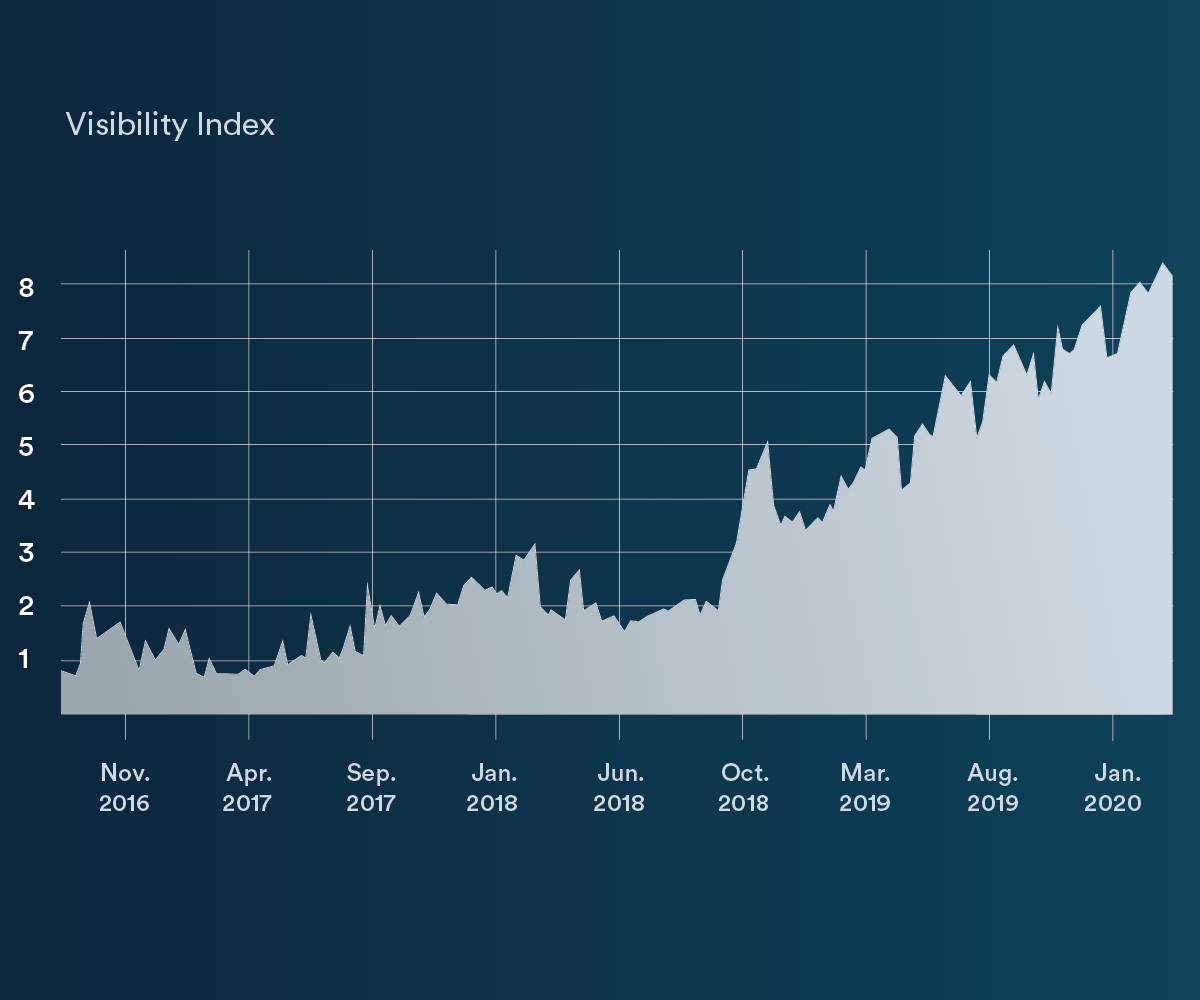Viewport: 1200px width, 1000px height.
Task: Click the y-axis value 2
Action: [27, 607]
